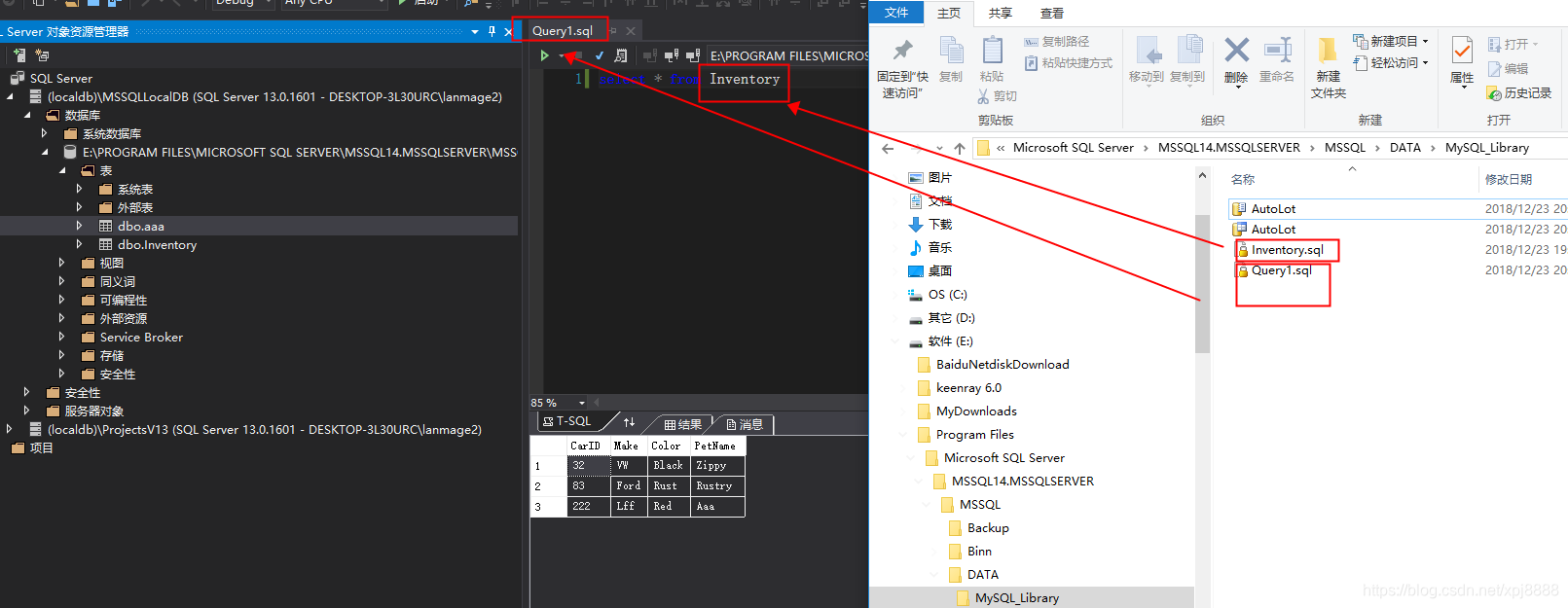Select the Service Broker tree item
1568x608 pixels.
(141, 338)
